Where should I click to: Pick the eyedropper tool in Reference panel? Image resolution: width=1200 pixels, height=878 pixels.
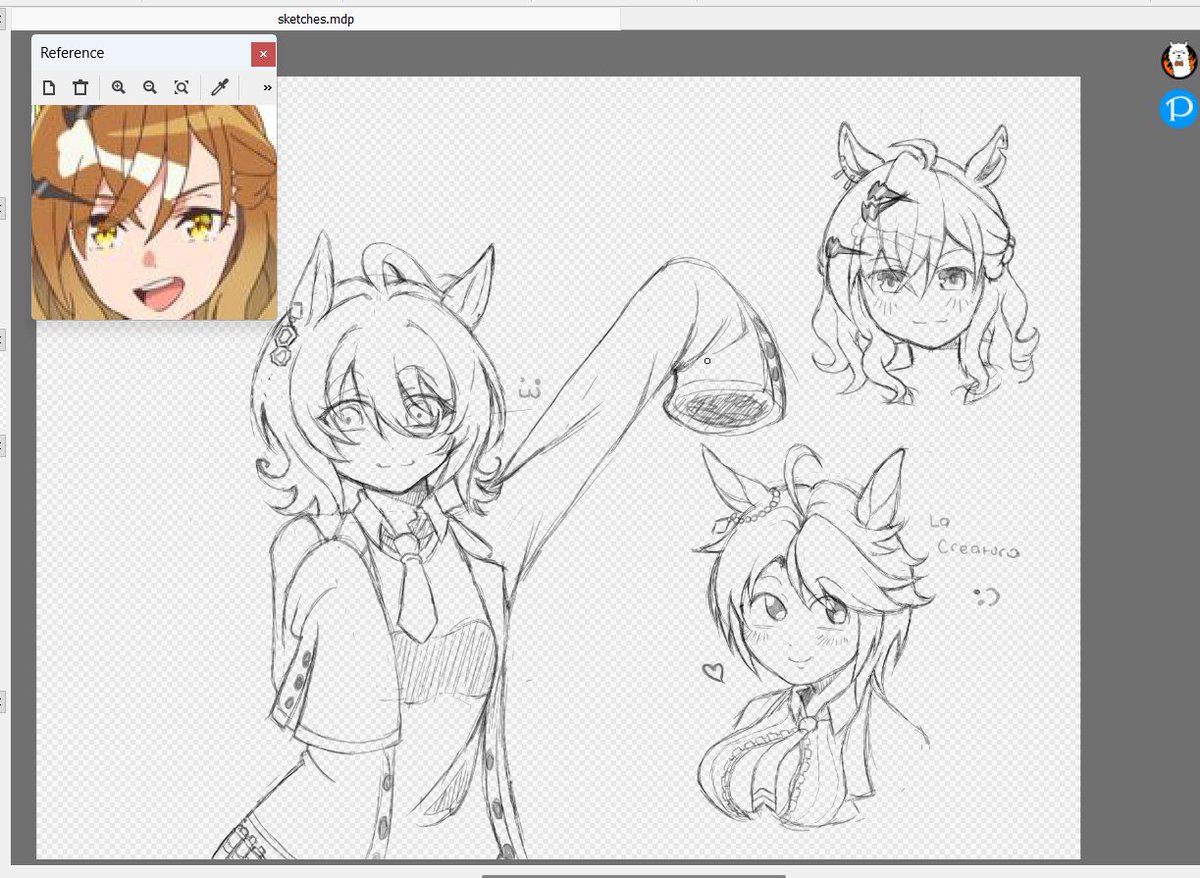pos(220,88)
